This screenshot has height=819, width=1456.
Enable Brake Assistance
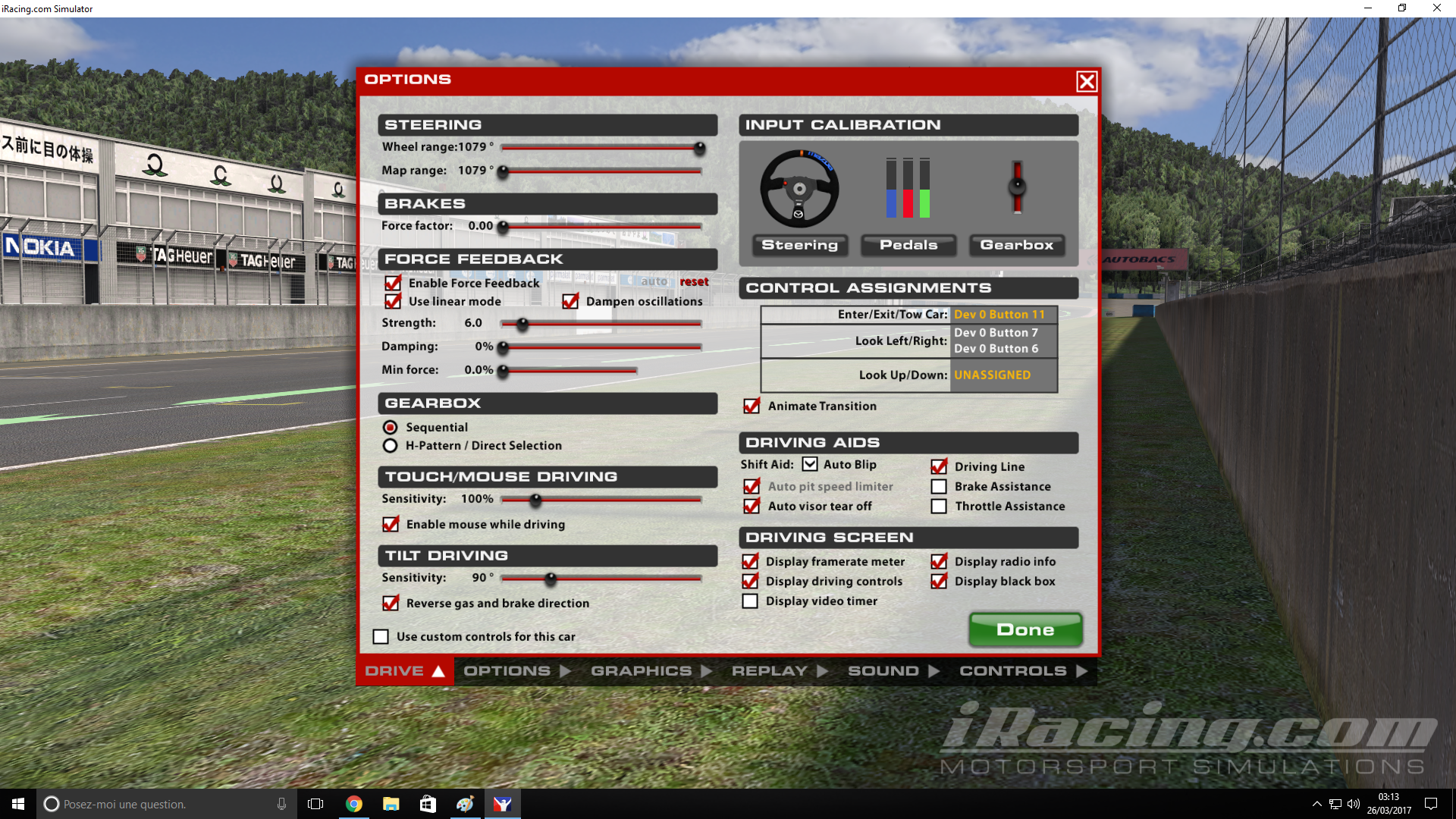(939, 486)
